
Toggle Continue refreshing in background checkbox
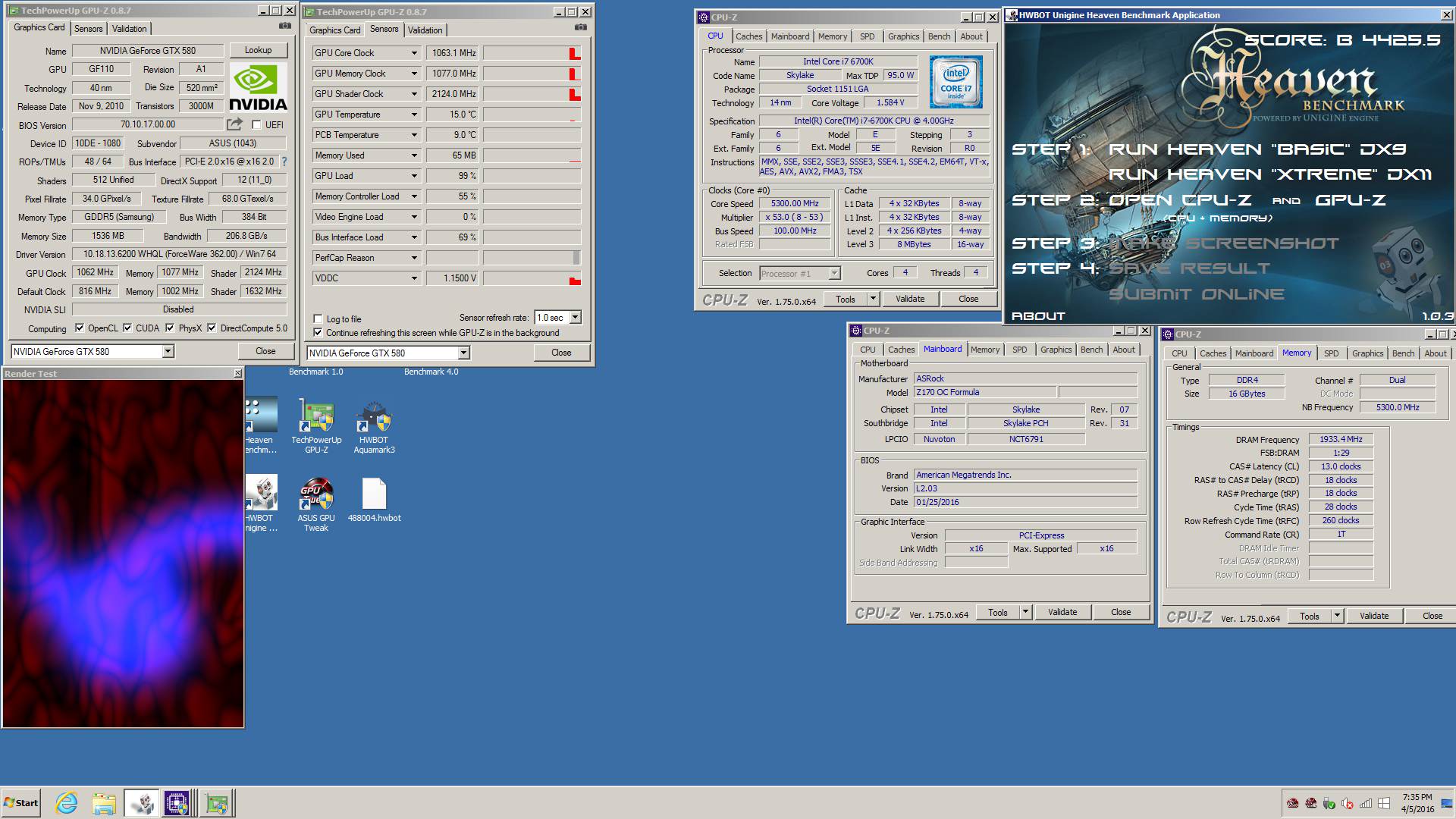click(318, 332)
